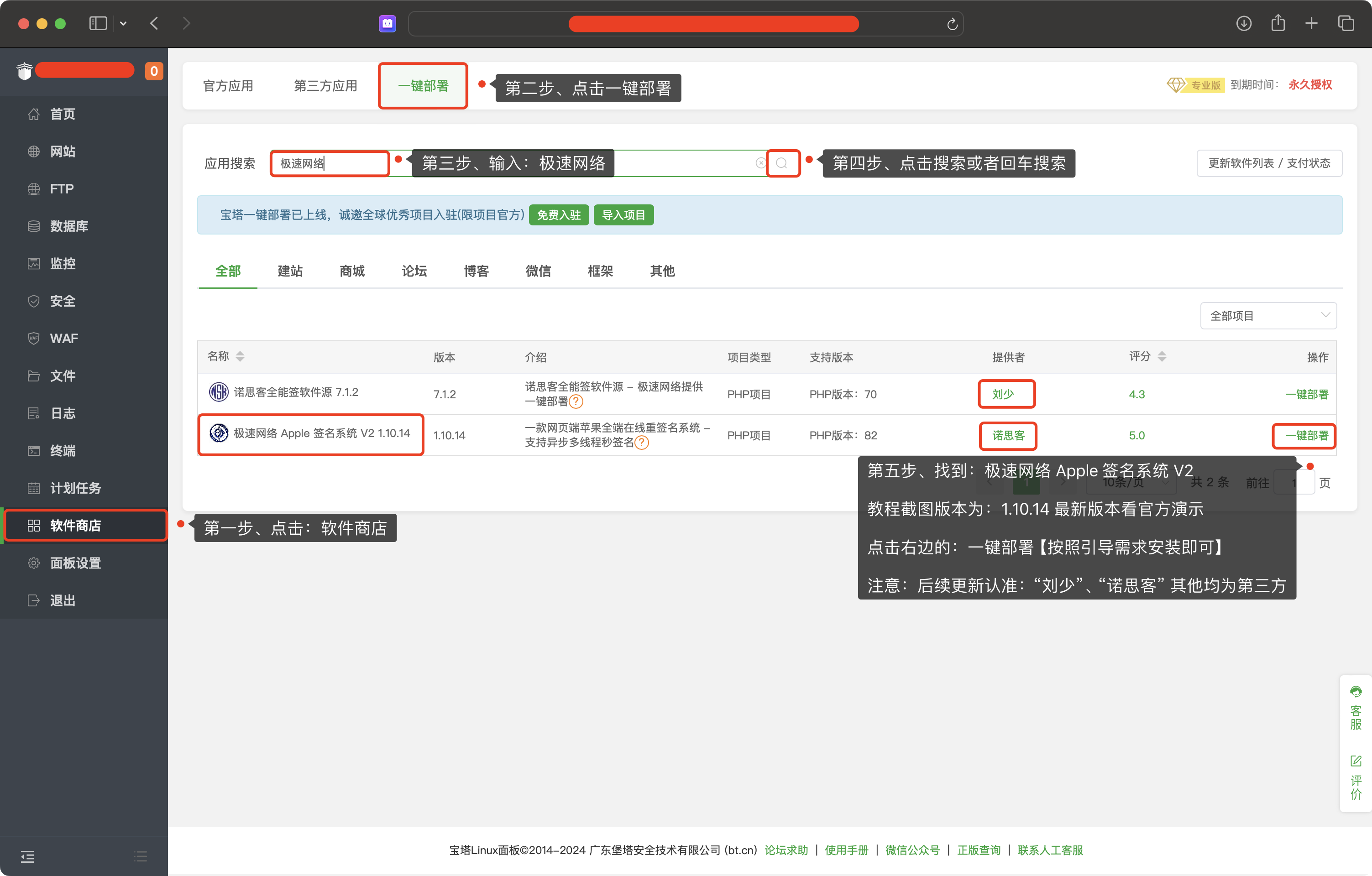Image resolution: width=1372 pixels, height=876 pixels.
Task: Select the 博客 category tab
Action: [477, 271]
